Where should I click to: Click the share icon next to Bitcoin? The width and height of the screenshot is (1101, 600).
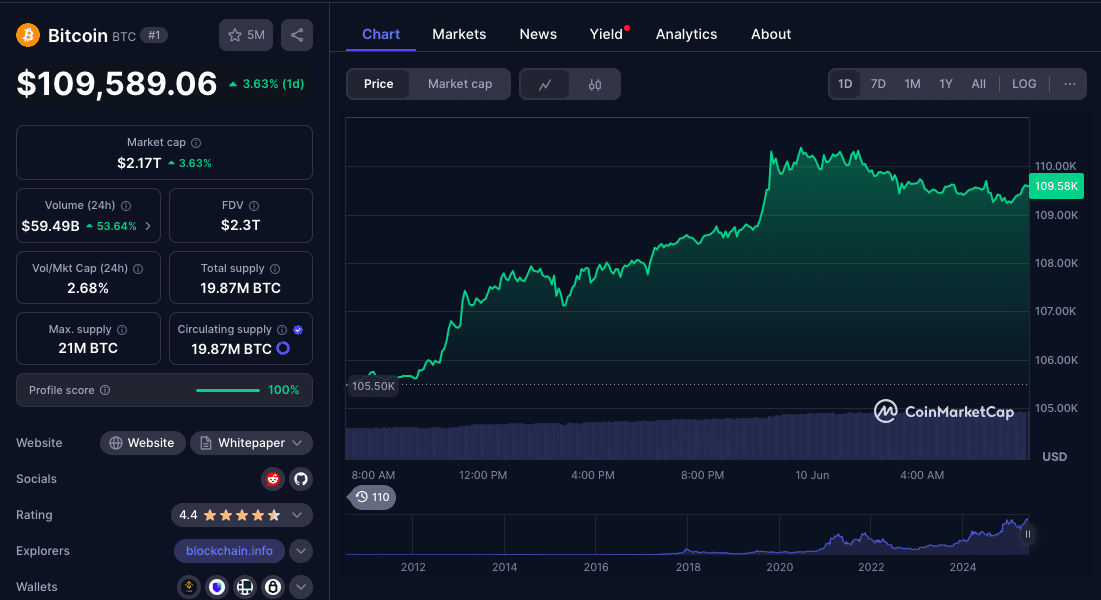(x=297, y=35)
